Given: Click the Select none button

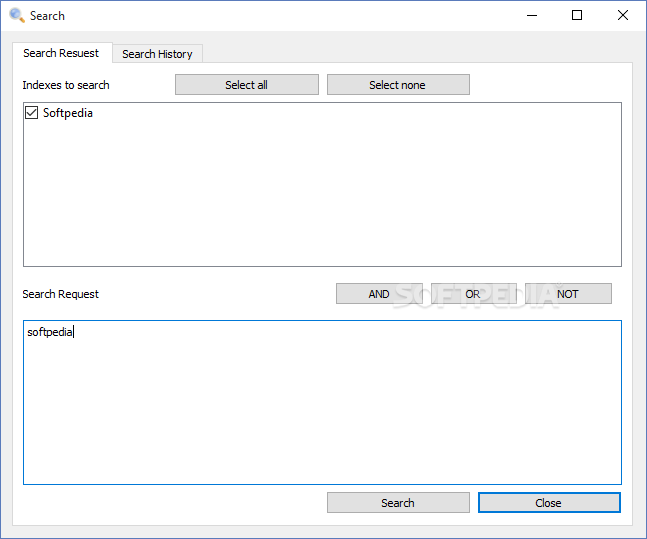Looking at the screenshot, I should [x=398, y=85].
